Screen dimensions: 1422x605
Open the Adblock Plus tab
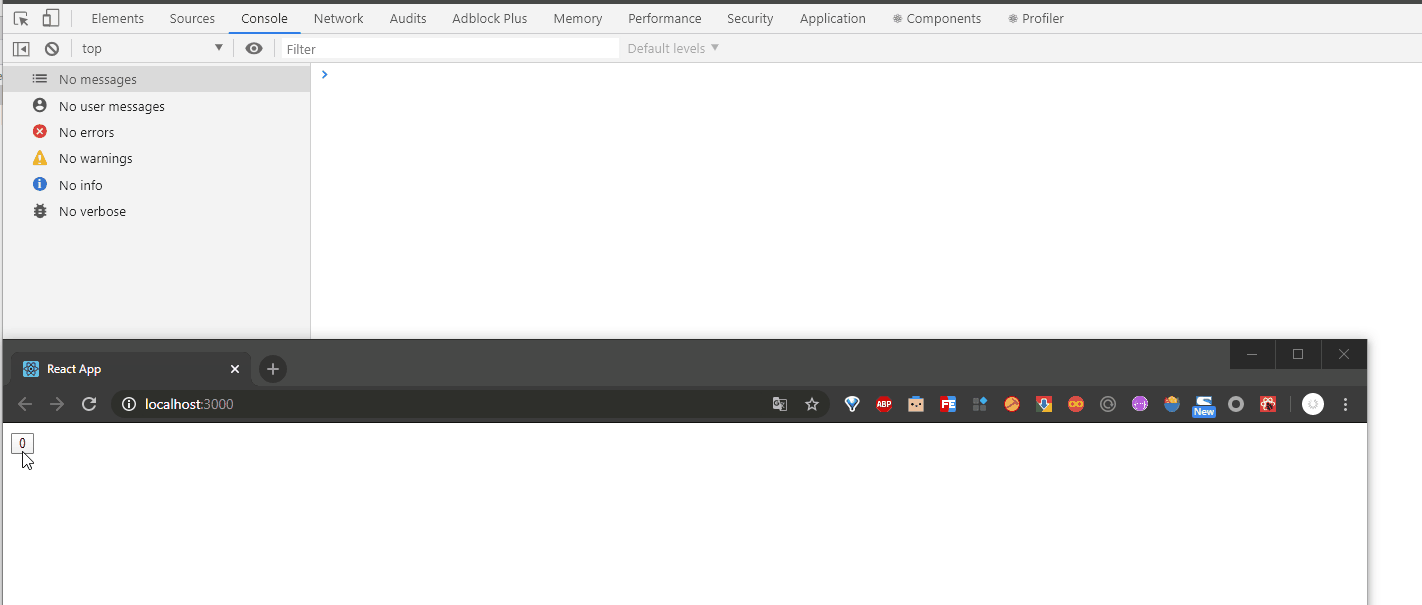(x=489, y=18)
